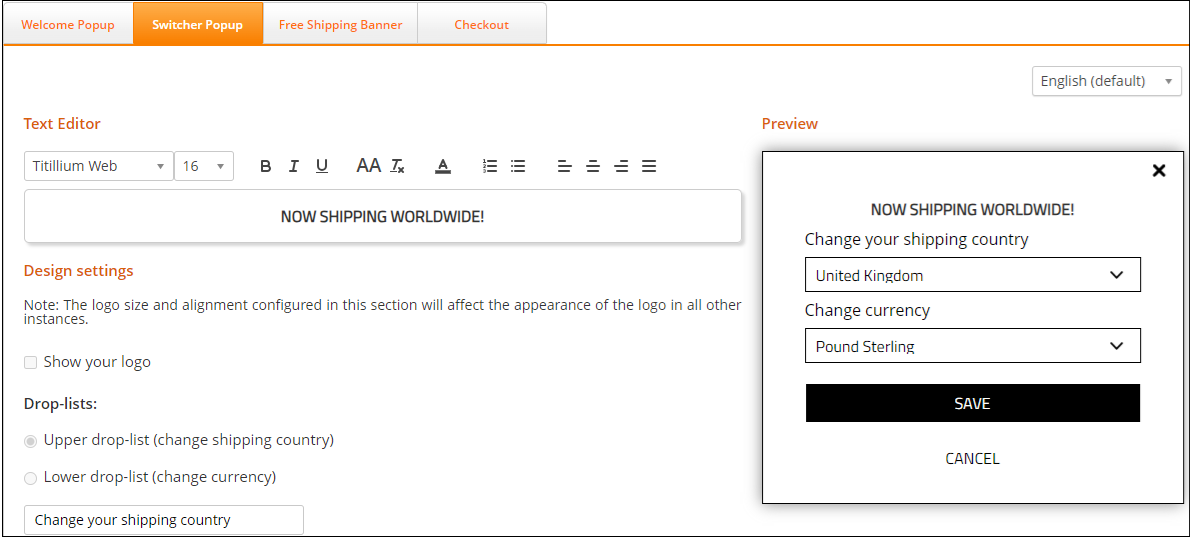
Task: Insert a bulleted list
Action: [x=517, y=166]
